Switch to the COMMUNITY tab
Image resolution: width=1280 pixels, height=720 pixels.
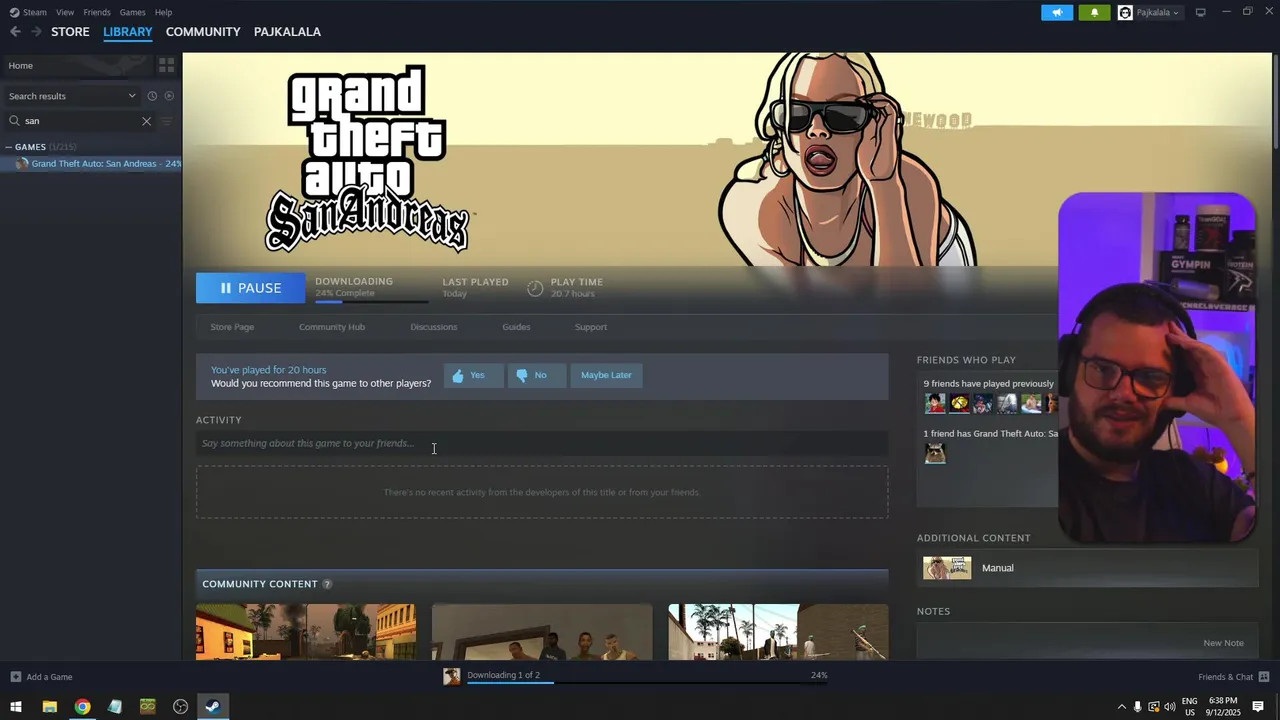203,32
